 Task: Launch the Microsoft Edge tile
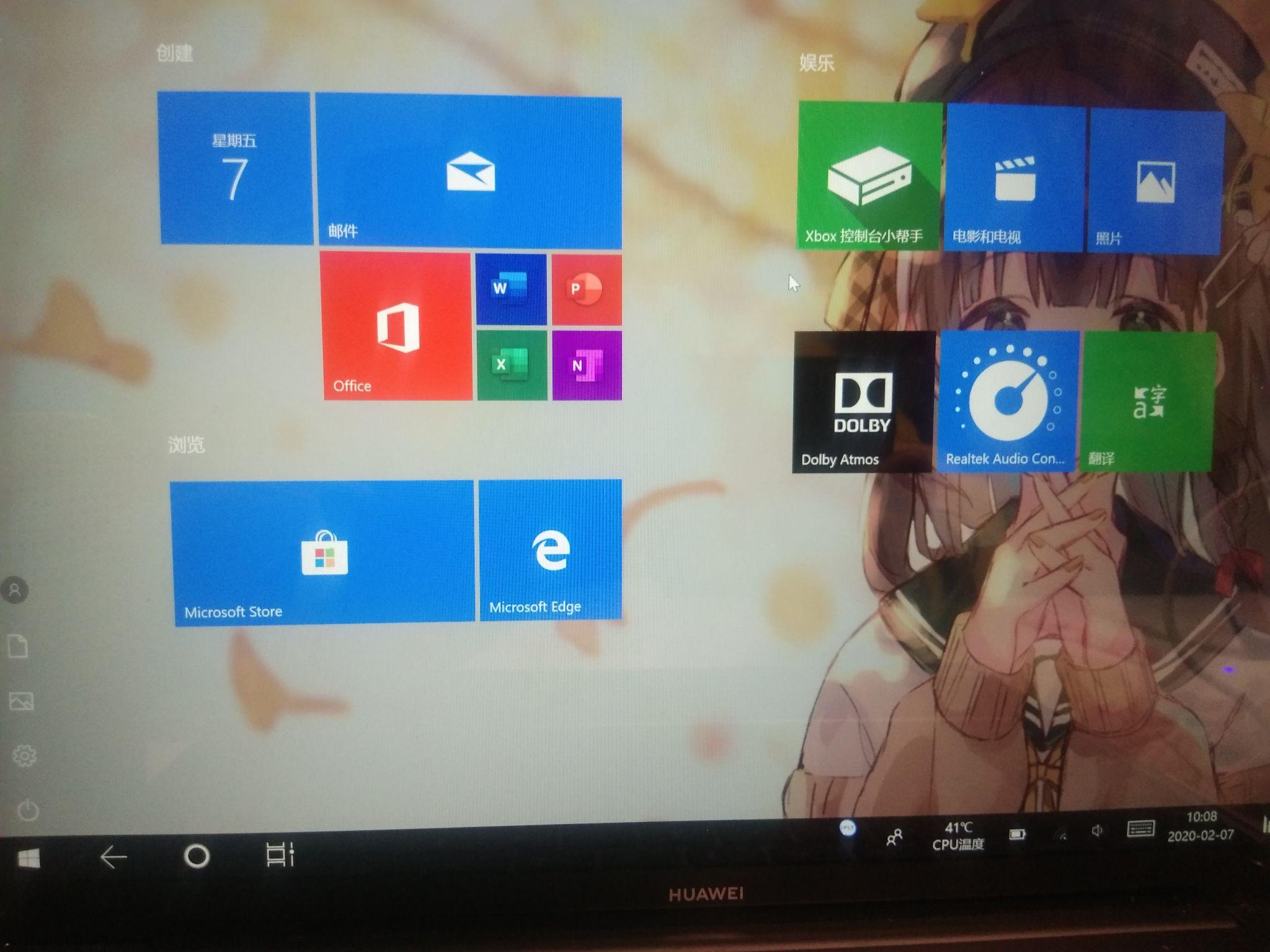[551, 549]
